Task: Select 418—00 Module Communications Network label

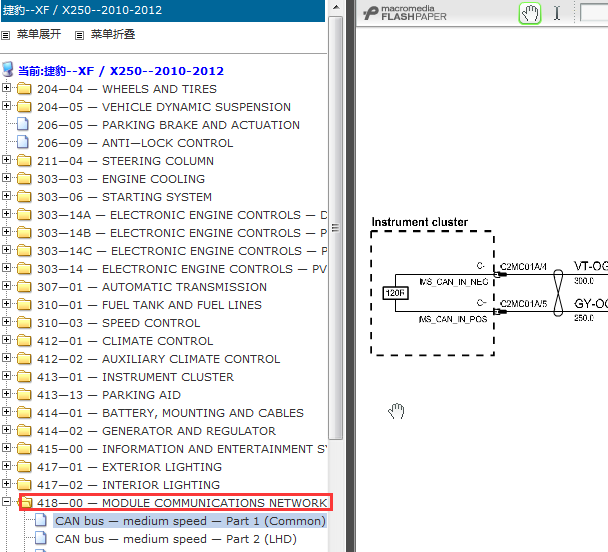Action: [182, 503]
